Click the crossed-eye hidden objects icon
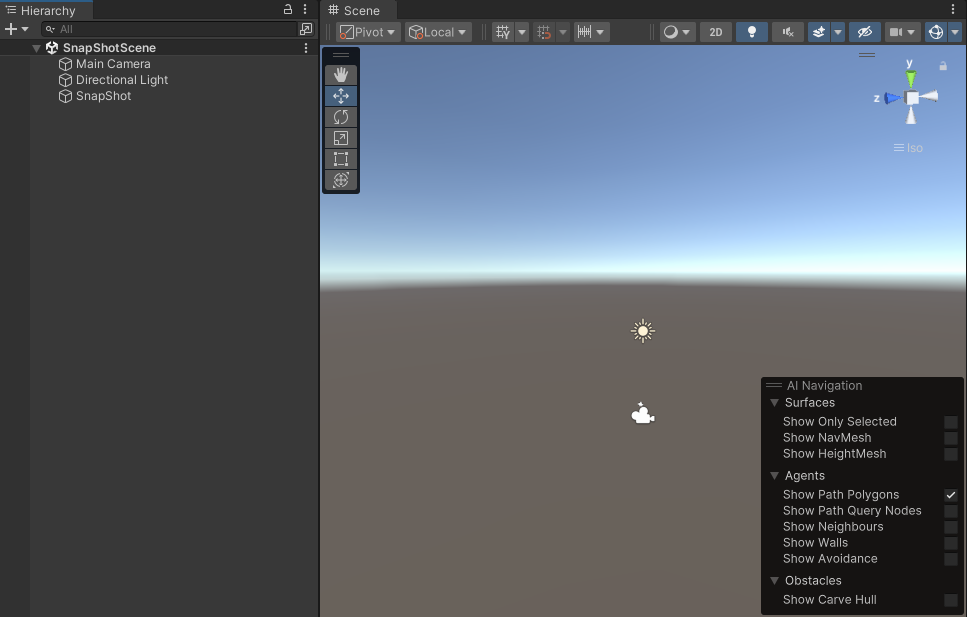This screenshot has height=617, width=967. point(865,32)
